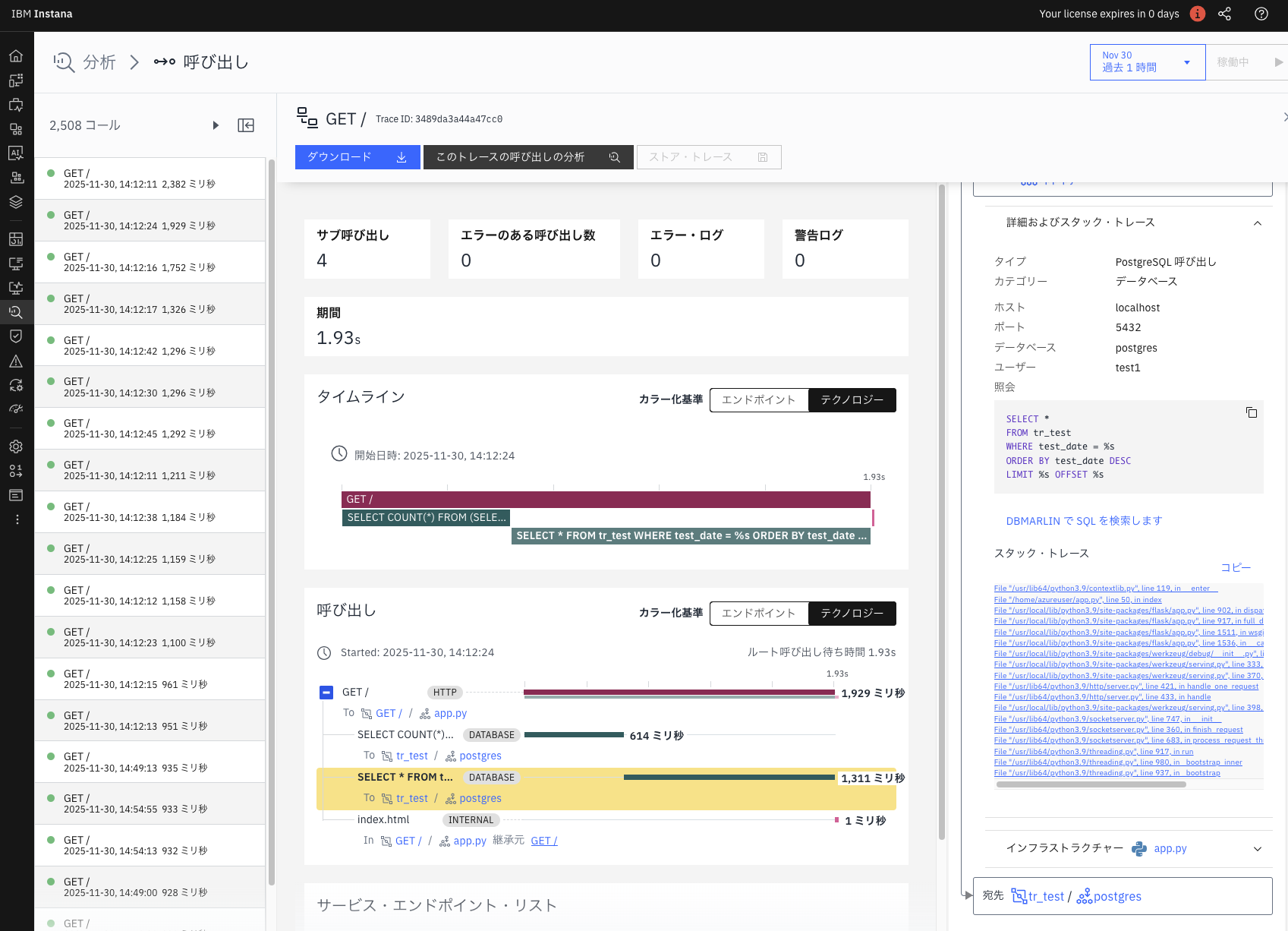Open the DBMARLIN で SQL を検索します link

pos(1083,520)
